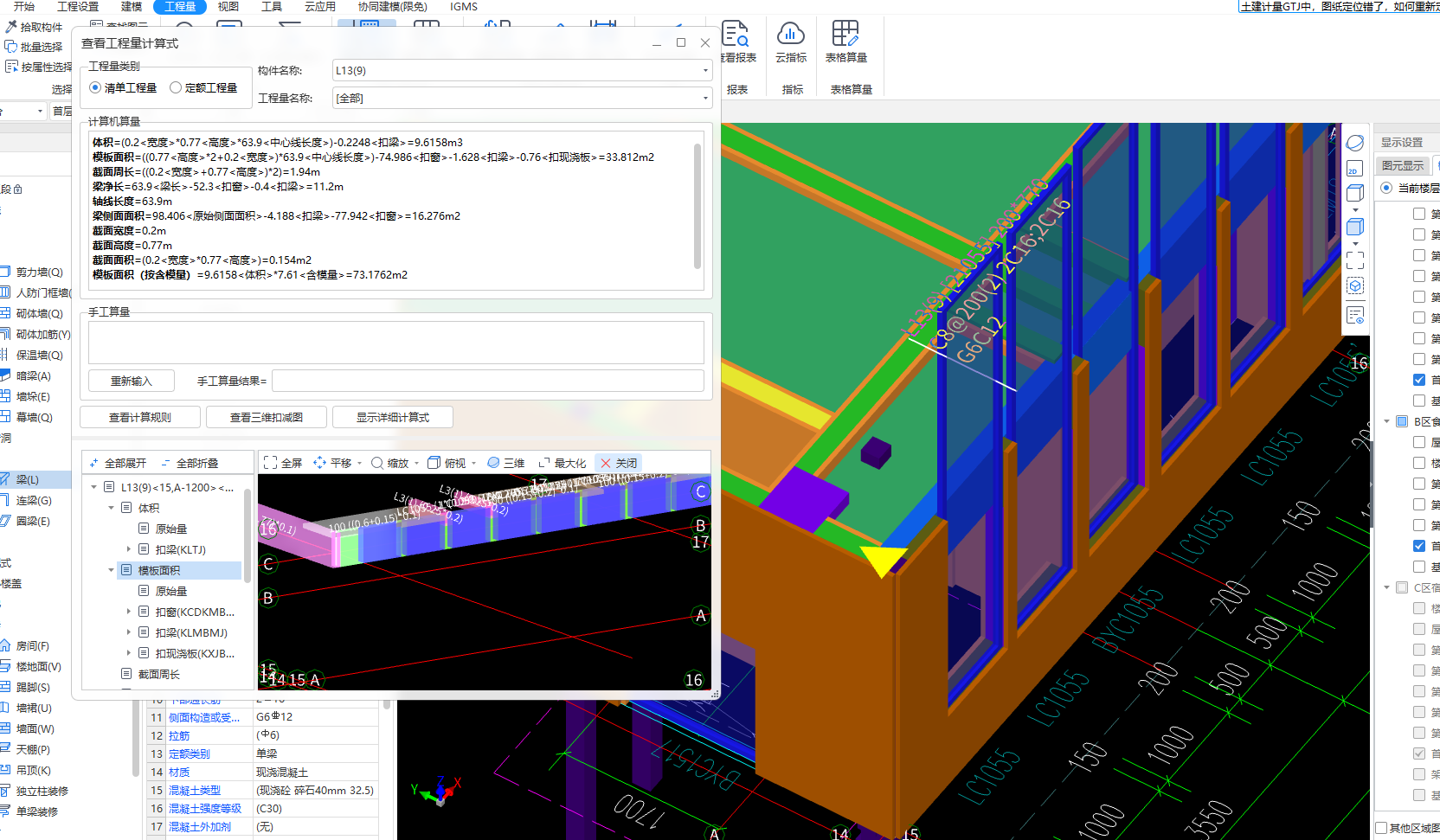Click the 云指标 cloud indicator icon
1440x840 pixels.
(791, 42)
